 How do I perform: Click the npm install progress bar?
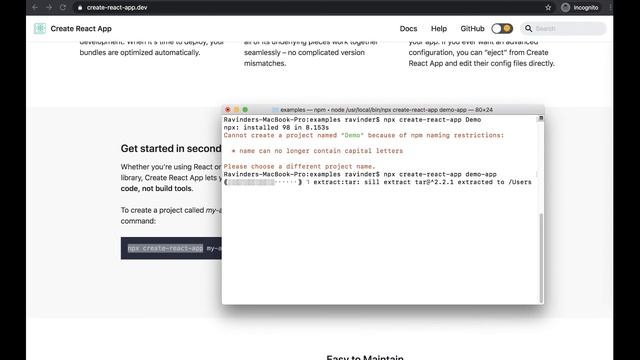[x=263, y=182]
